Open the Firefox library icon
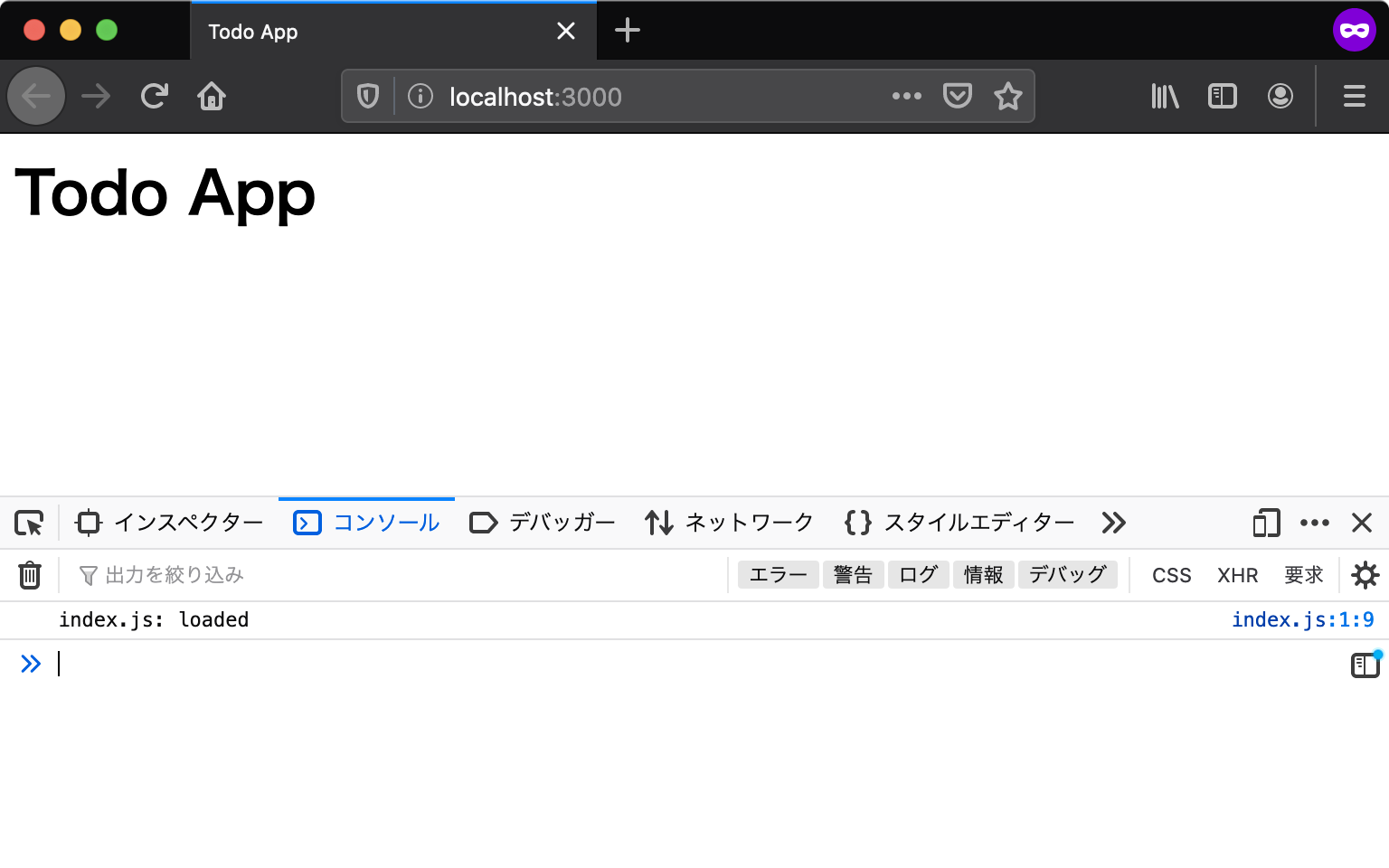 [x=1164, y=96]
